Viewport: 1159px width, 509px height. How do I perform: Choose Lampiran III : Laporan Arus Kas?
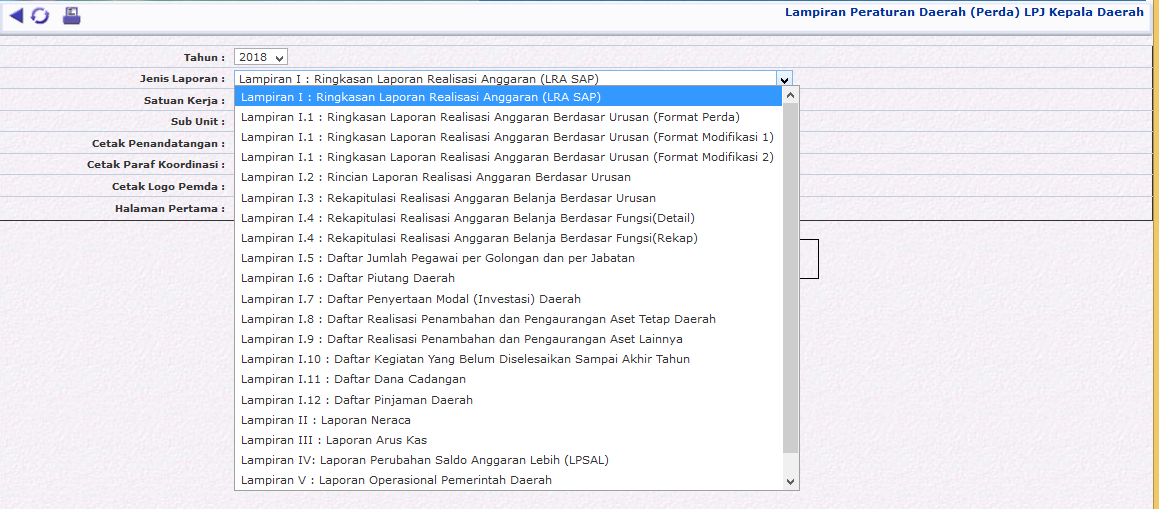(334, 440)
